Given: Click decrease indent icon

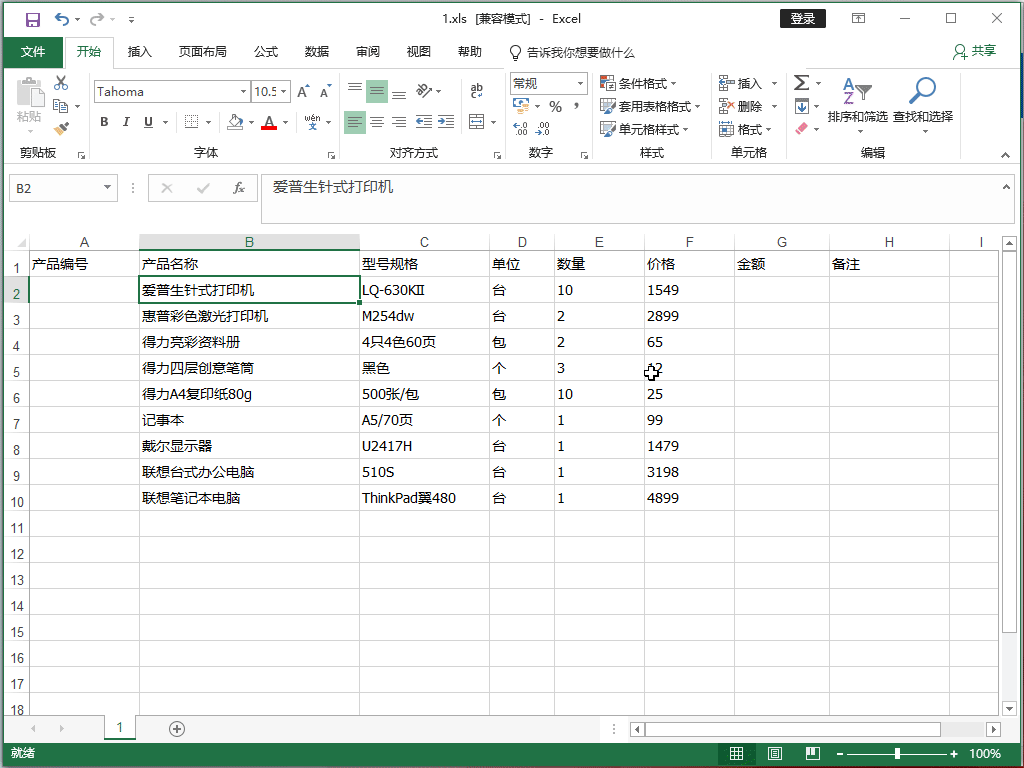Looking at the screenshot, I should (x=424, y=121).
